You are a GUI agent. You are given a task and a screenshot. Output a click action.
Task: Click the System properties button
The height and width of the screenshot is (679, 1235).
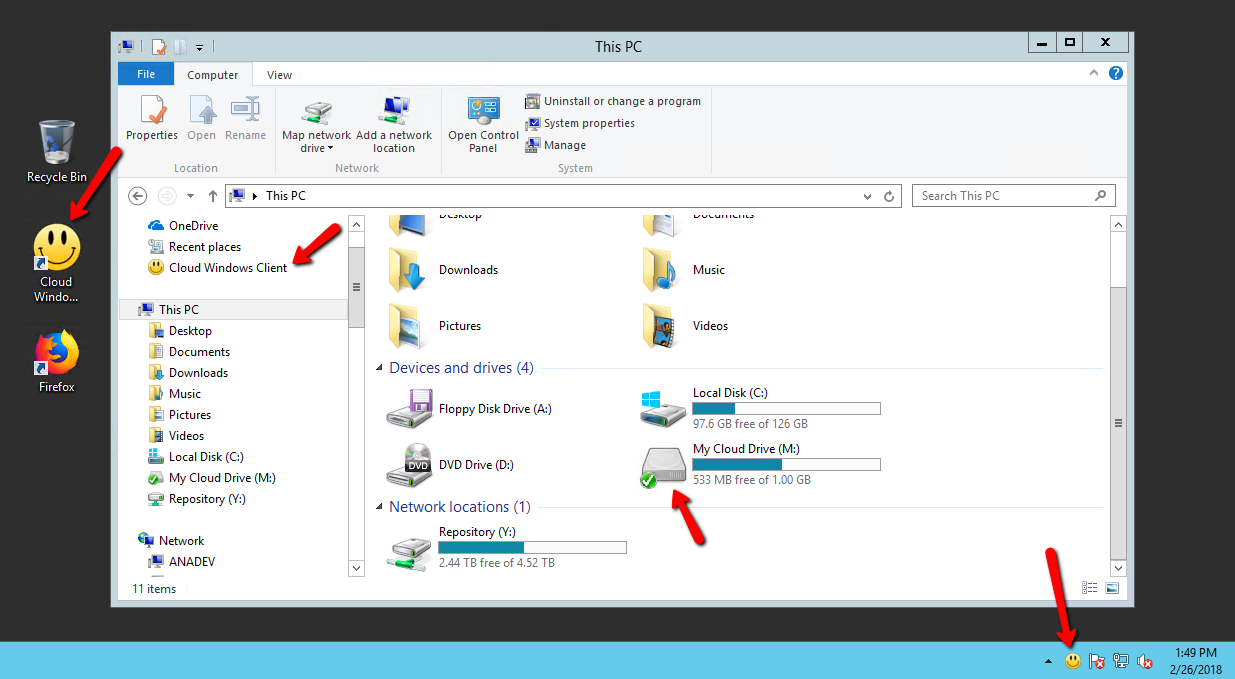coord(588,123)
